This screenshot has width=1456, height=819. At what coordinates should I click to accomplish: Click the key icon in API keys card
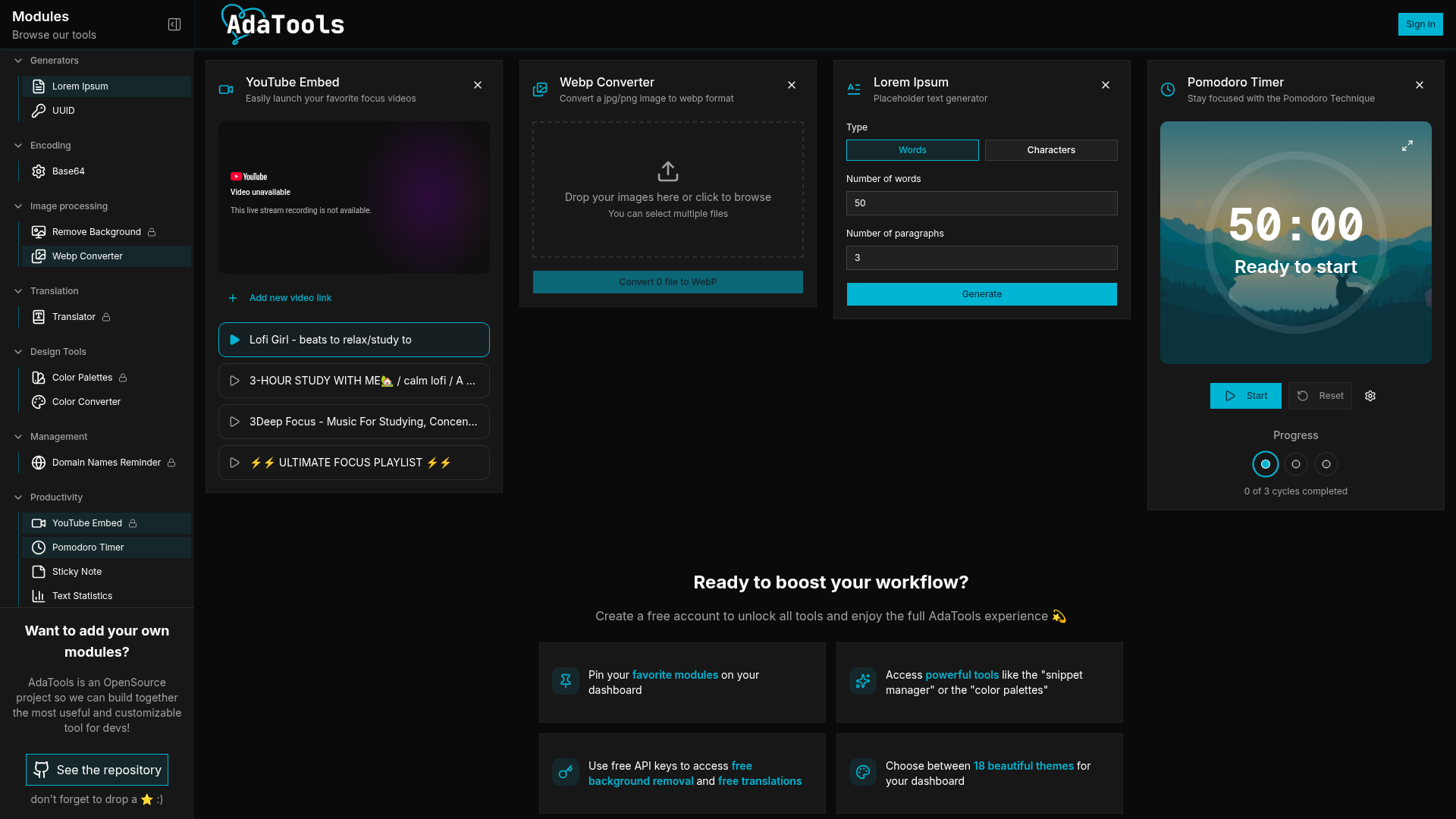pos(566,773)
